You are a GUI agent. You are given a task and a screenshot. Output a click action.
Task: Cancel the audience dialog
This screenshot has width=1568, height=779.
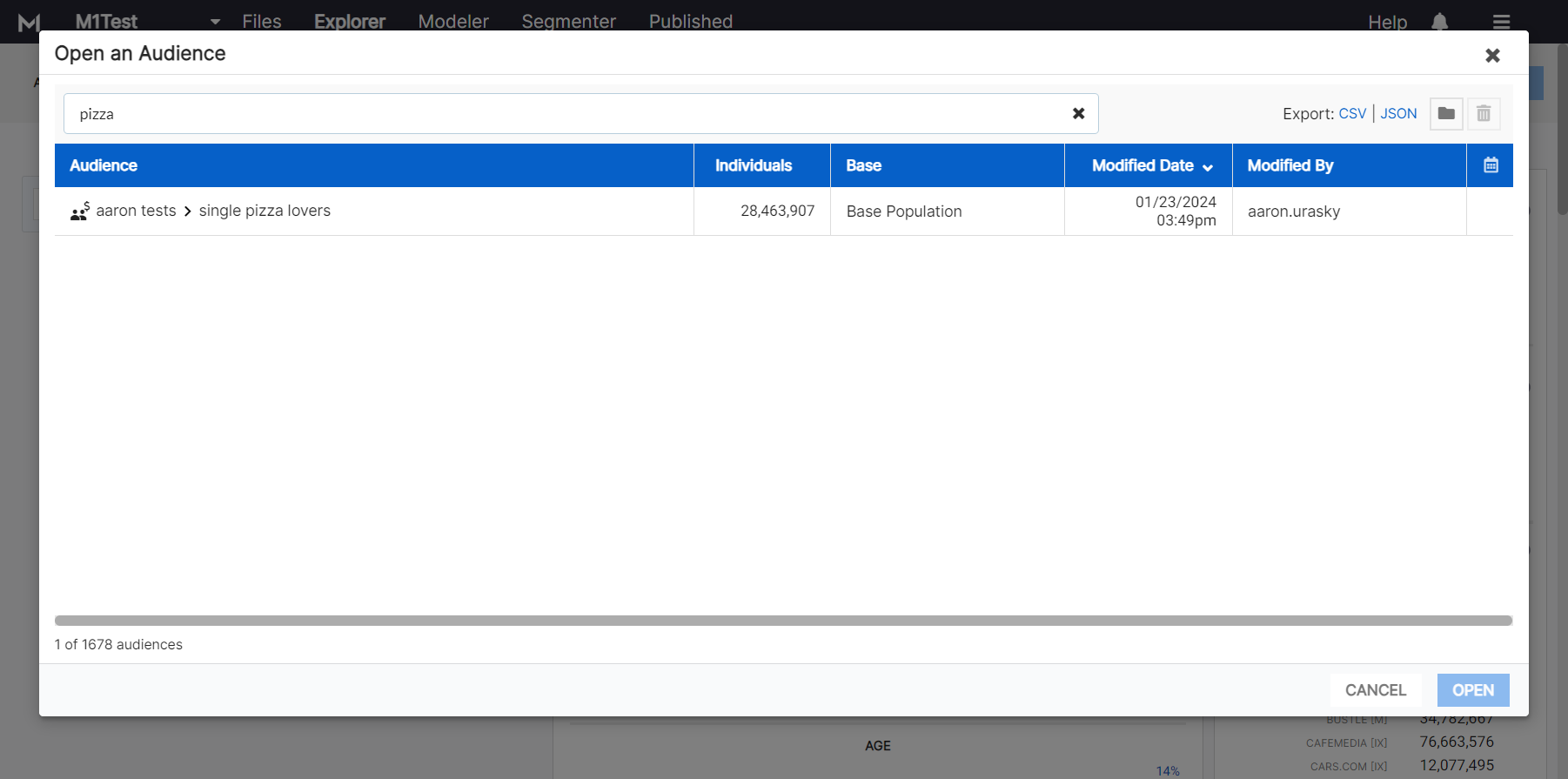tap(1376, 690)
